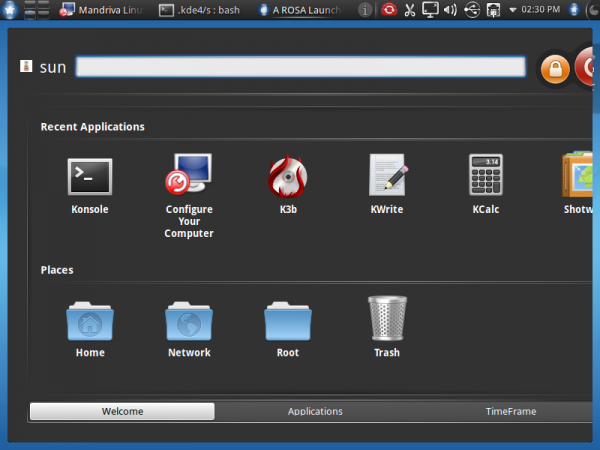Screen dimensions: 600x450
Task: Focus the launcher search field
Action: (x=300, y=67)
